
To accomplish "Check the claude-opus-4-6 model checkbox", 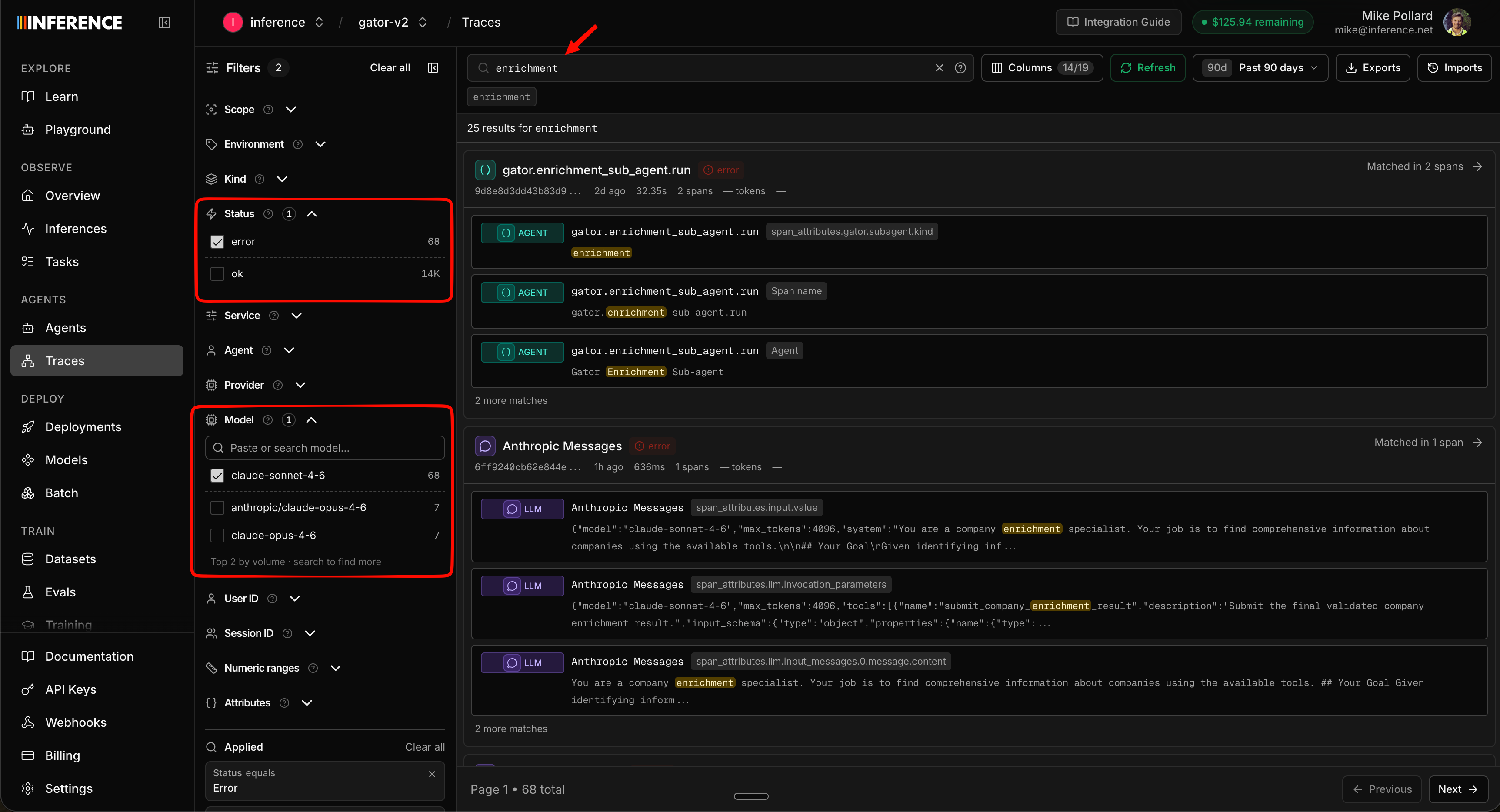I will point(217,536).
